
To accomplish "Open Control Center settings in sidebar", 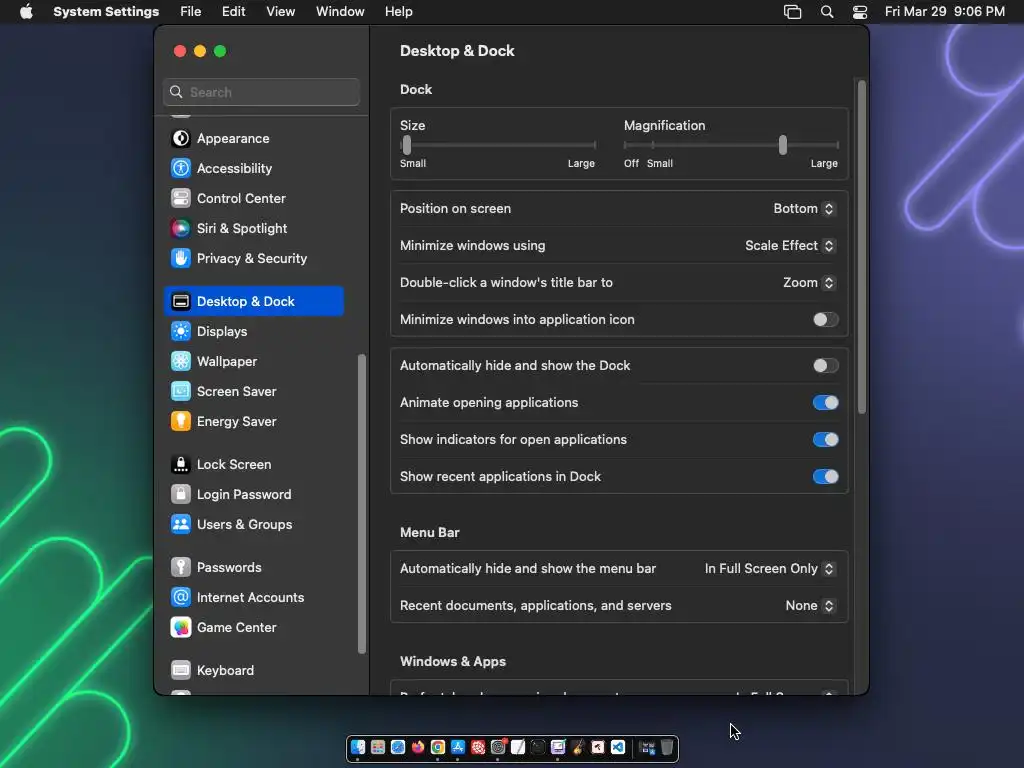I will (253, 199).
